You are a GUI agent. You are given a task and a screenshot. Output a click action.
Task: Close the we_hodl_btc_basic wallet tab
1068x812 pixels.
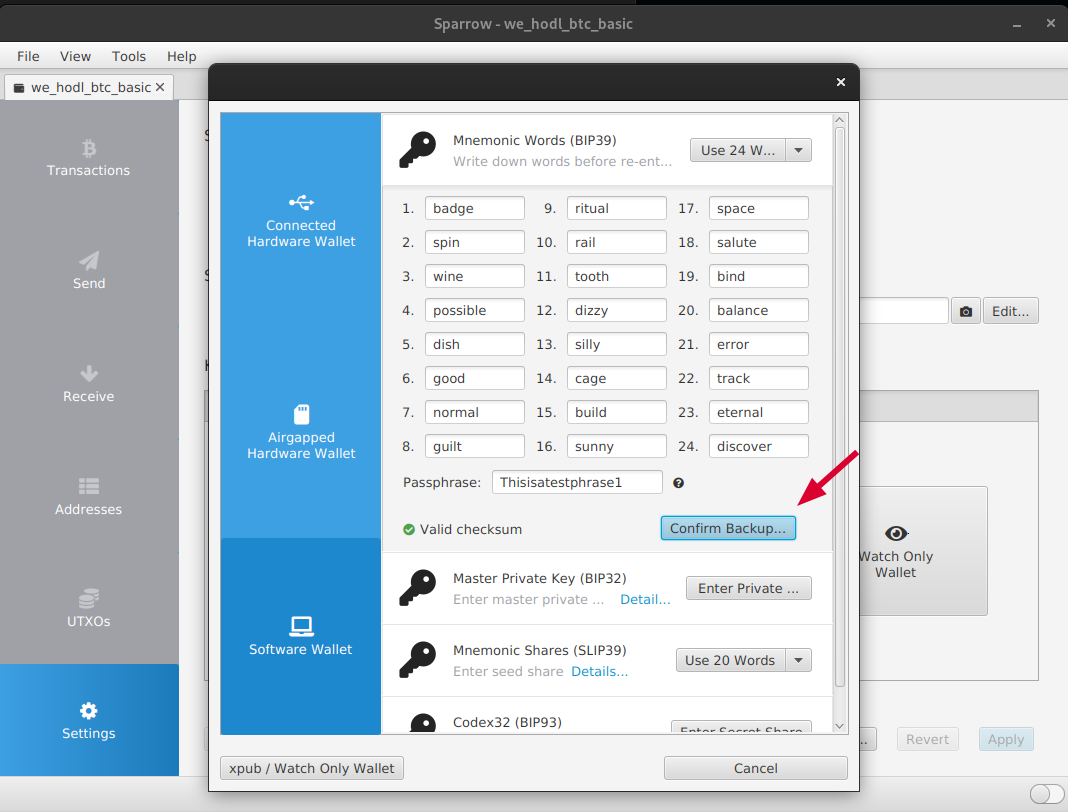(x=160, y=87)
